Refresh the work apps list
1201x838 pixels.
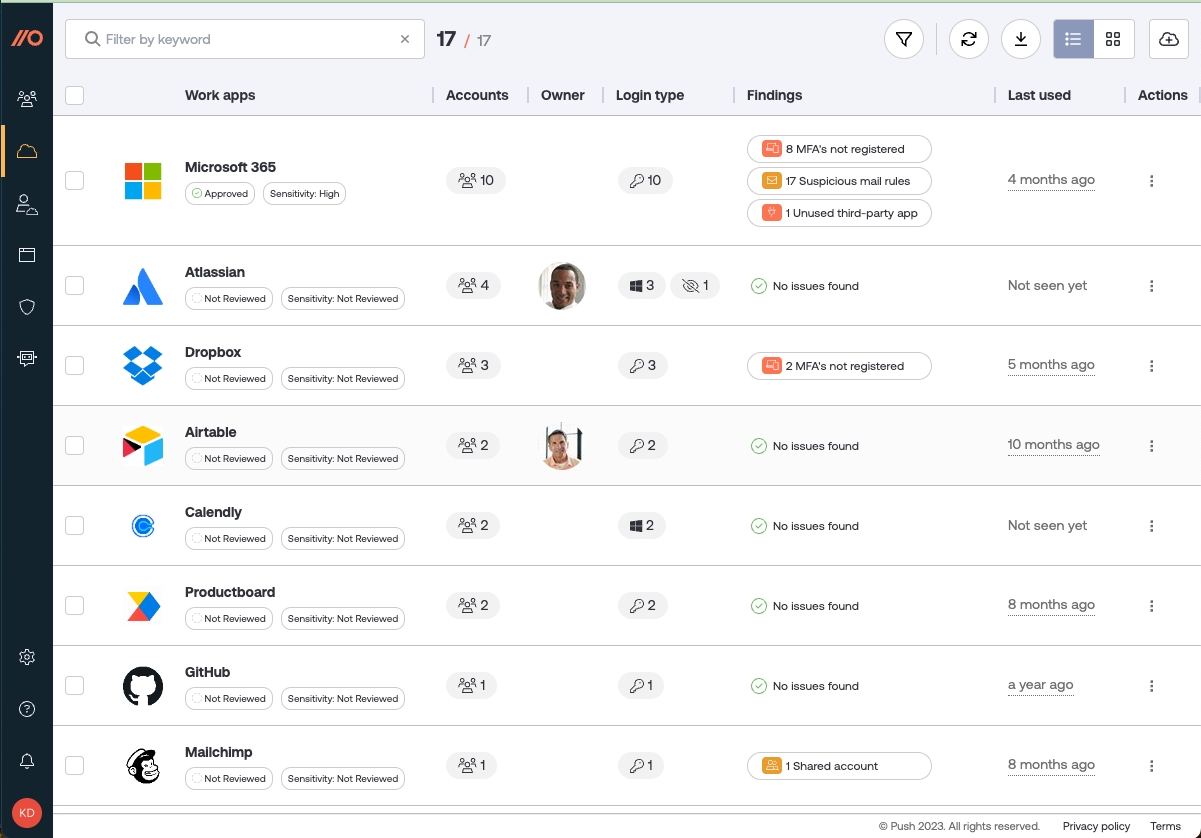(x=968, y=39)
